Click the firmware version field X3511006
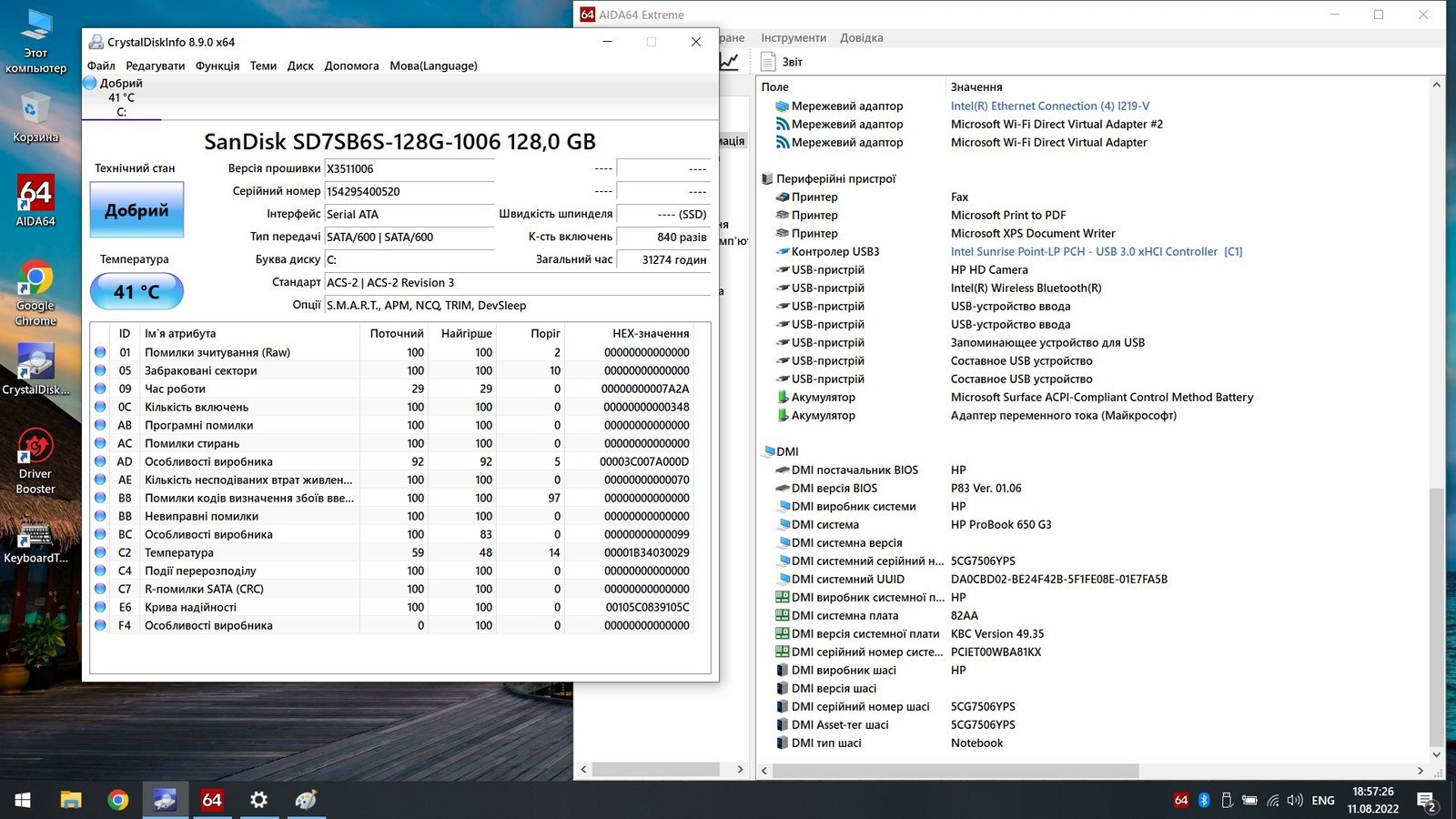The width and height of the screenshot is (1456, 819). pyautogui.click(x=409, y=168)
